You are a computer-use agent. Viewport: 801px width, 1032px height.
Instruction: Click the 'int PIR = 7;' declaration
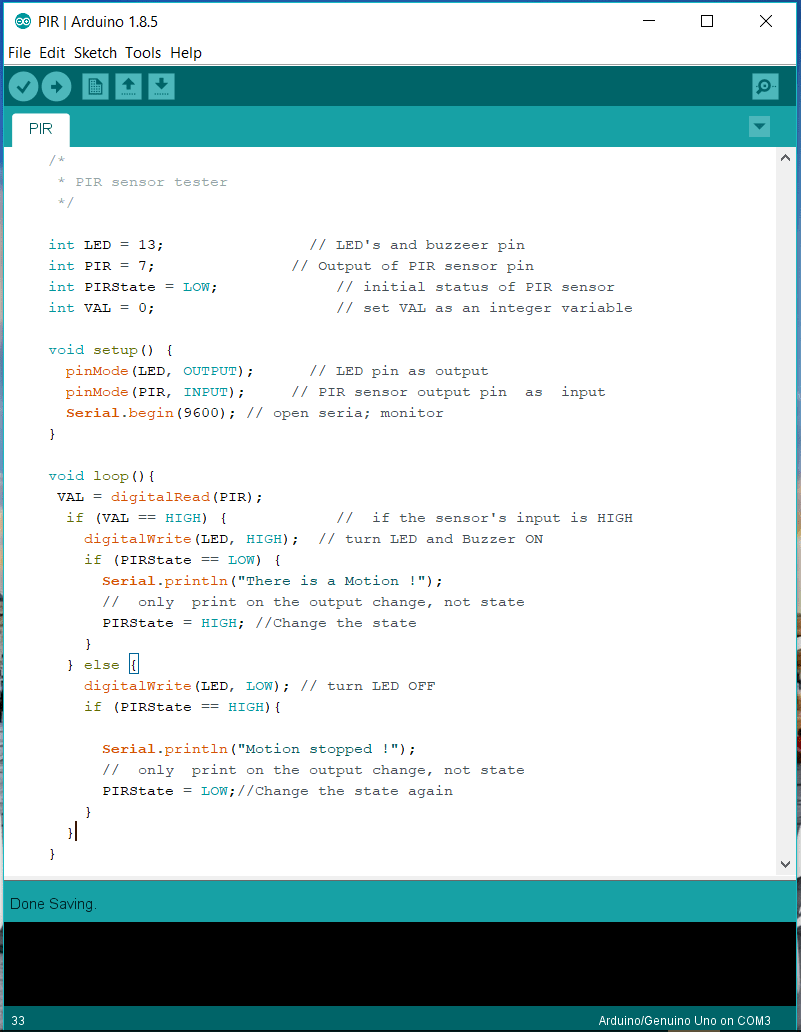(x=101, y=266)
